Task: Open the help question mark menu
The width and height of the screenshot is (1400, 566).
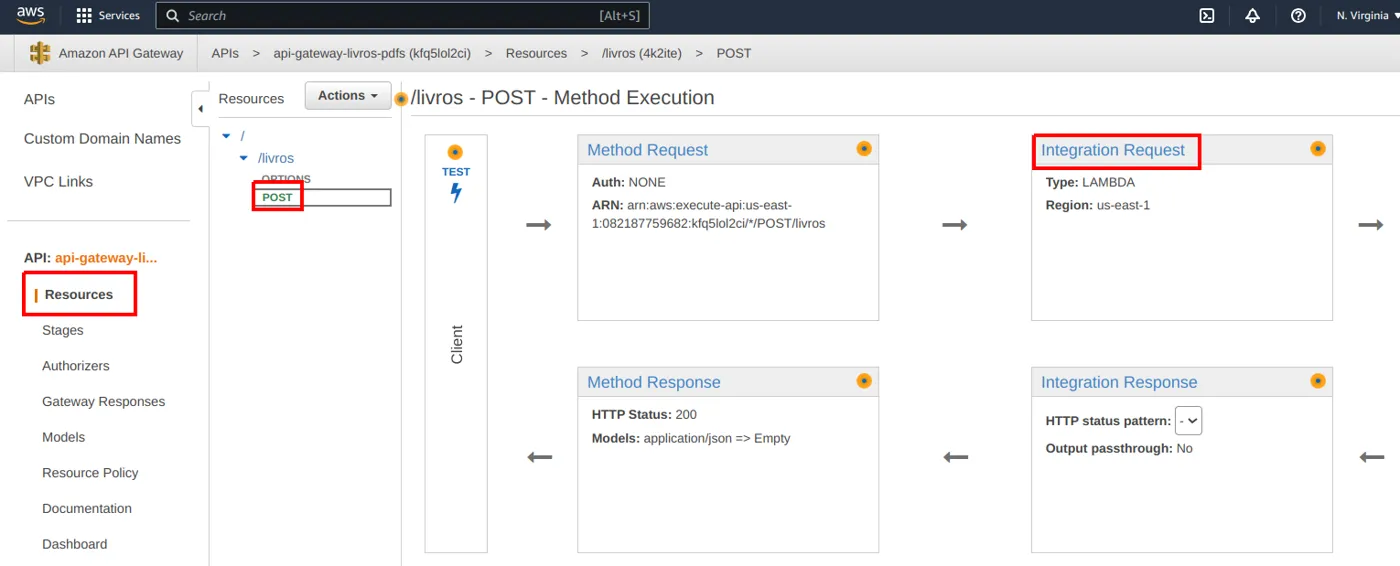Action: tap(1298, 16)
